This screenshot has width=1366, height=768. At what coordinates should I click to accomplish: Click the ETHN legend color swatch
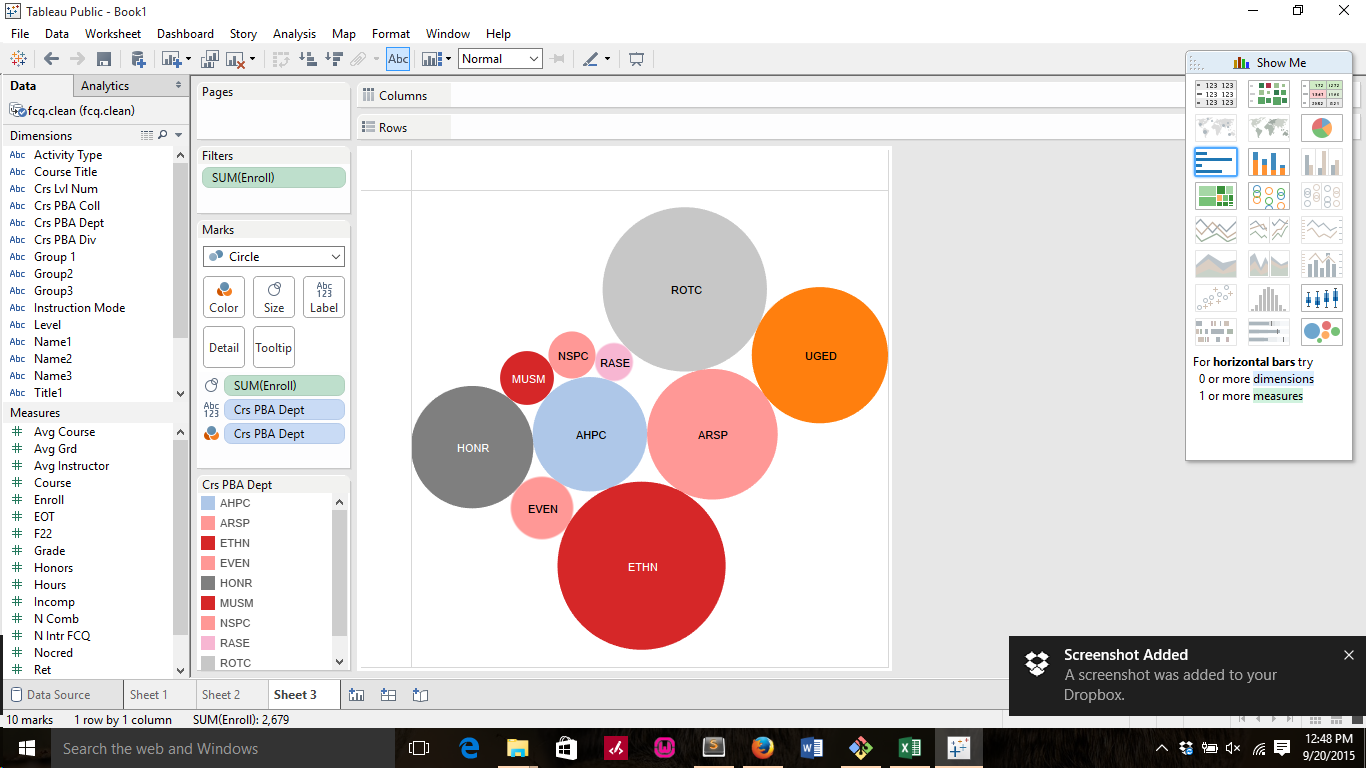click(x=208, y=543)
